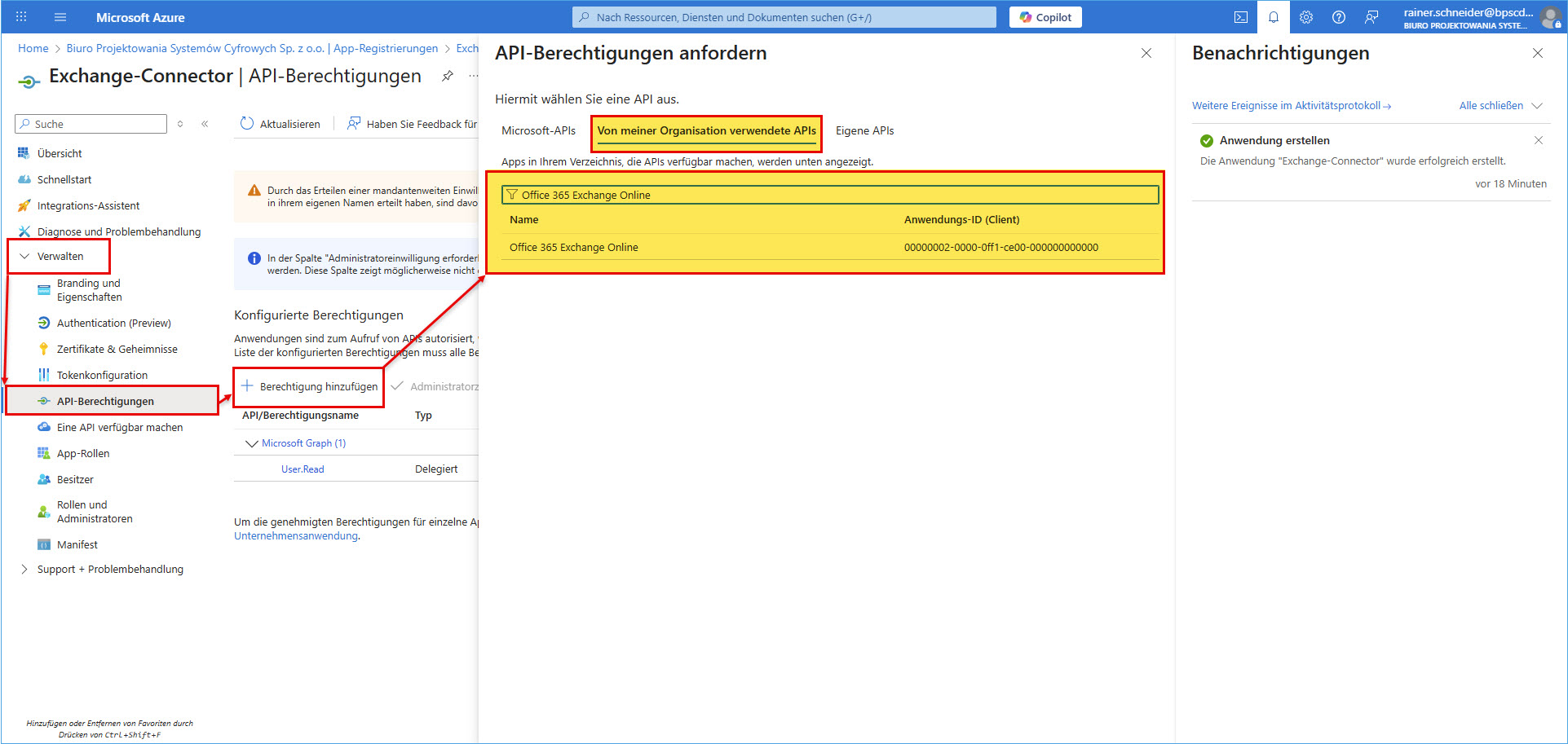Click the Anwendung erstellen notification title
1568x744 pixels.
click(x=1274, y=140)
